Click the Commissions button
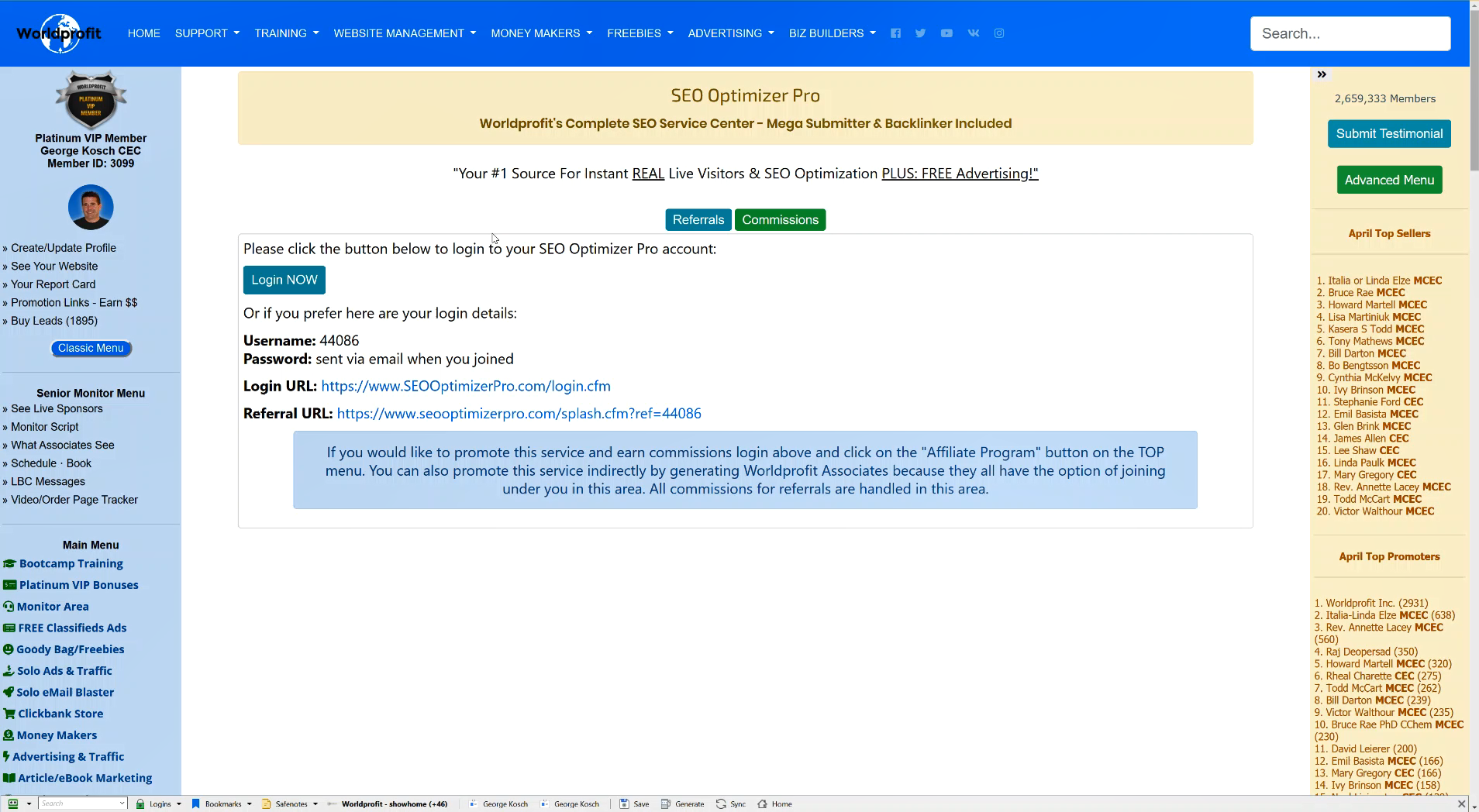This screenshot has height=812, width=1479. click(780, 220)
